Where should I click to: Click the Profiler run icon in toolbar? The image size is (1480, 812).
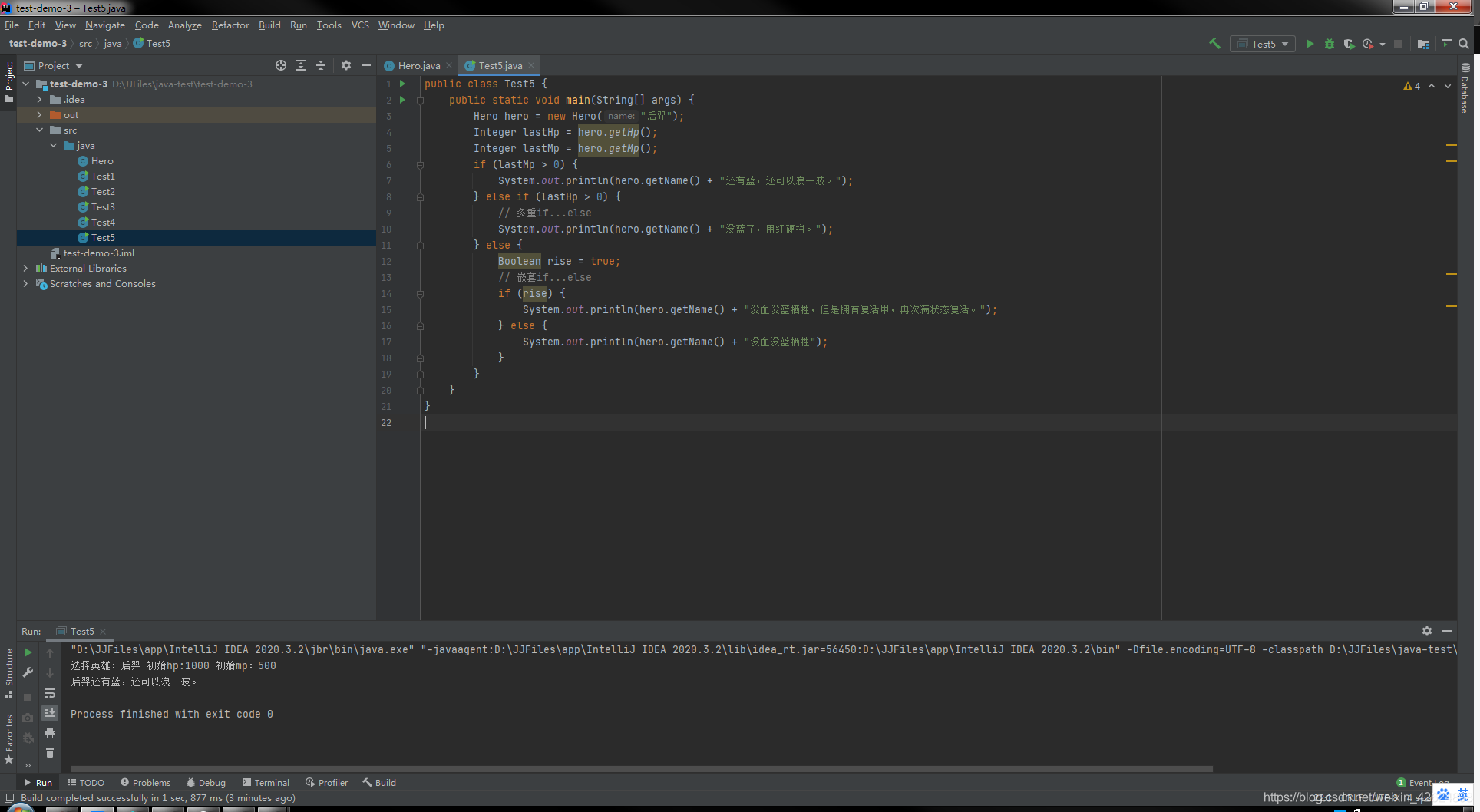1368,44
